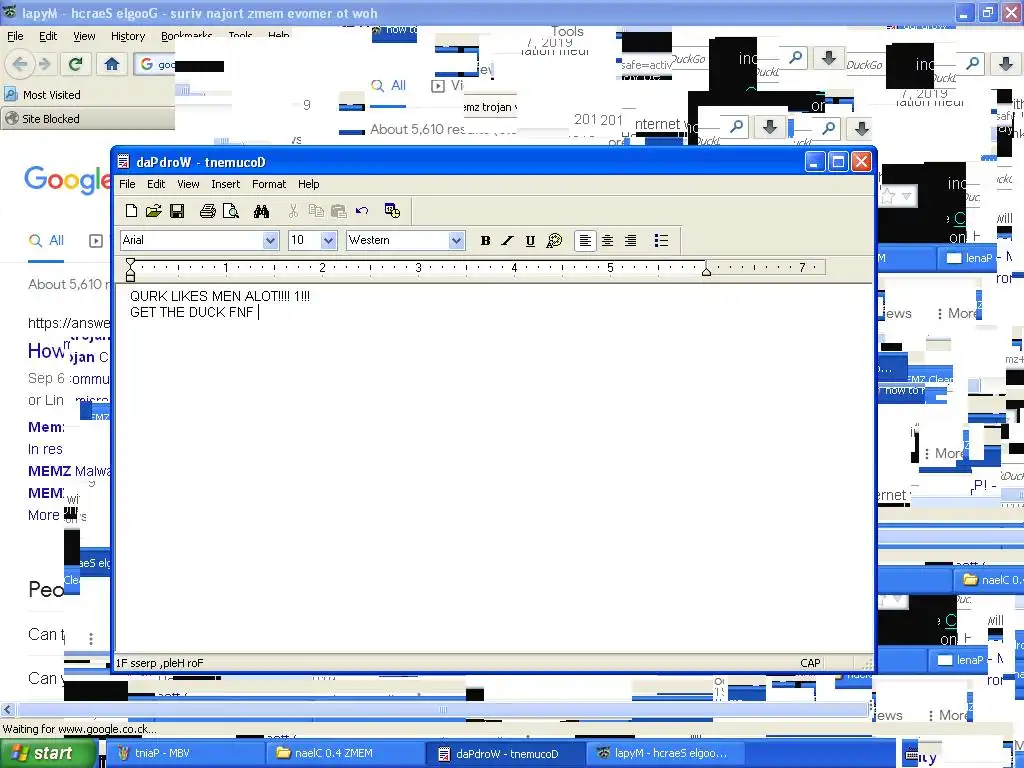The height and width of the screenshot is (768, 1024).
Task: Open WordPad's Edit menu
Action: point(156,184)
